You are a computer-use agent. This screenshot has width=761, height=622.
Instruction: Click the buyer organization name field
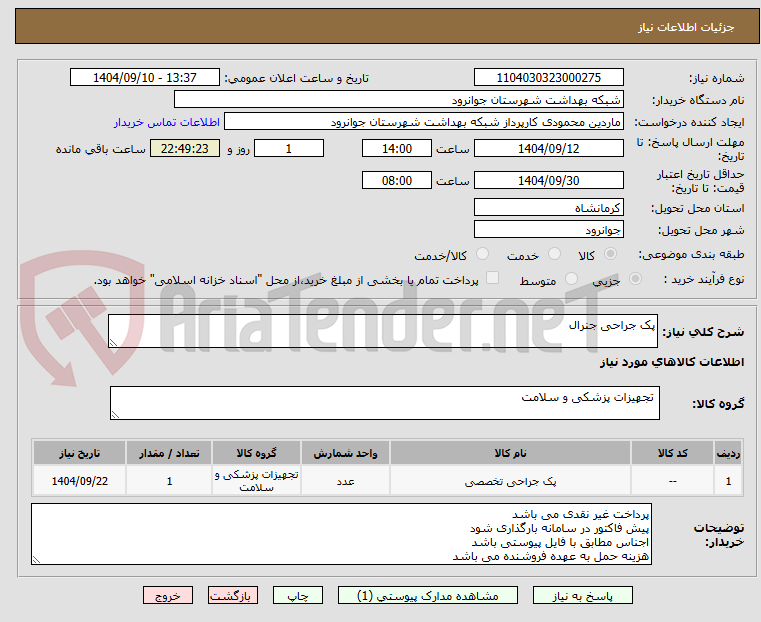click(x=398, y=100)
